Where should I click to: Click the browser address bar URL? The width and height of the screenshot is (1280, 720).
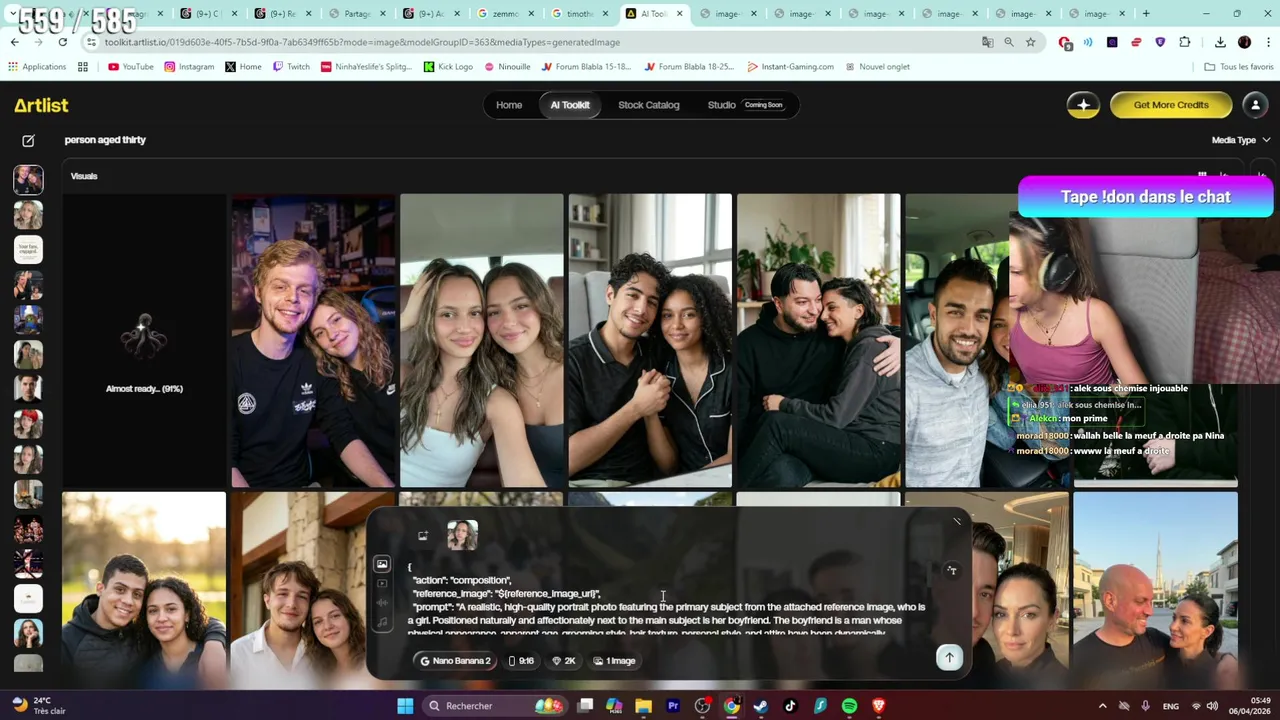point(362,42)
